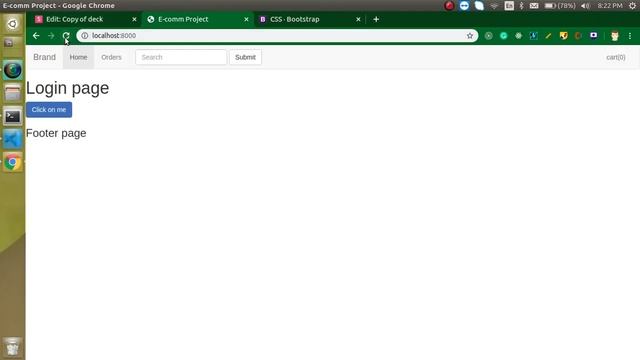
Task: Click the Bluetooth indicator icon
Action: 521,6
